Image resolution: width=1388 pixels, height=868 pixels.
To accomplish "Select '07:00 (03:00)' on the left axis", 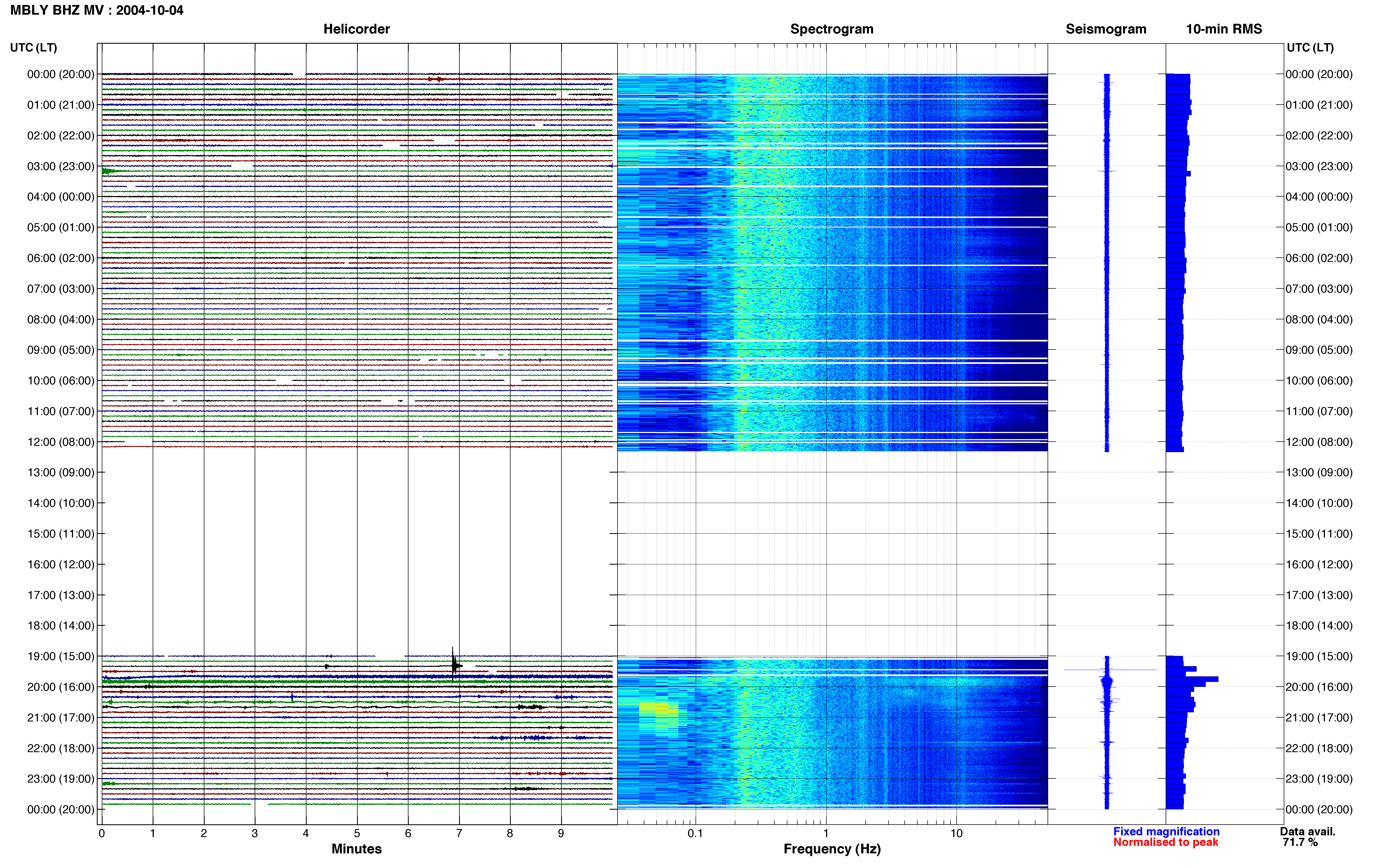I will point(61,289).
